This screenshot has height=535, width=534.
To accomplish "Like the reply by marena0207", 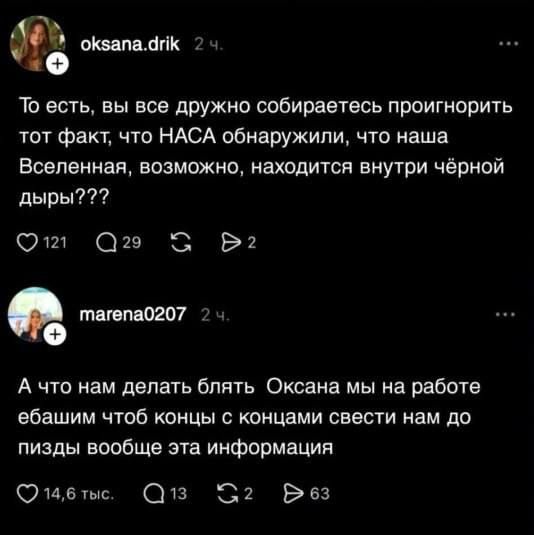I will coord(27,494).
